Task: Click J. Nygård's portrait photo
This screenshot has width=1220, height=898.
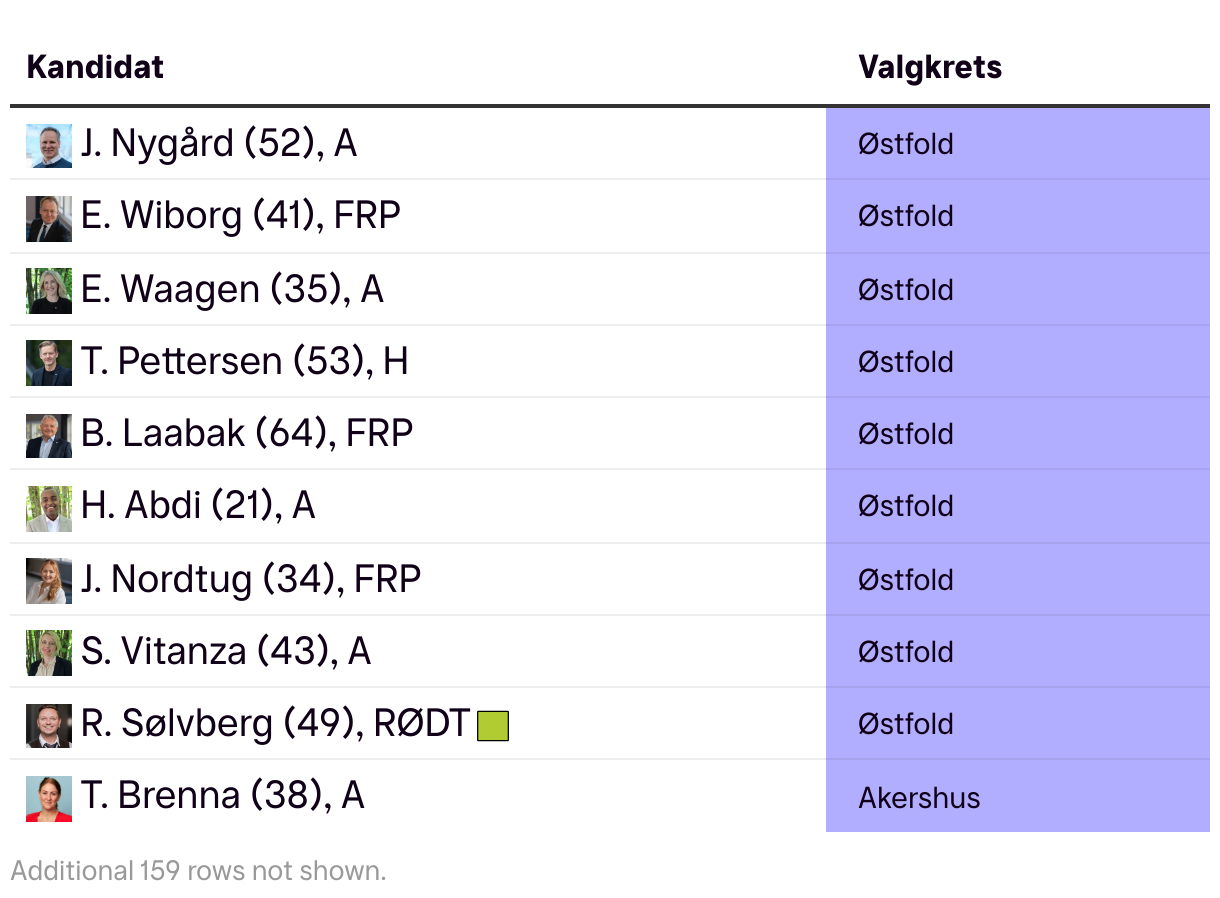Action: [49, 145]
